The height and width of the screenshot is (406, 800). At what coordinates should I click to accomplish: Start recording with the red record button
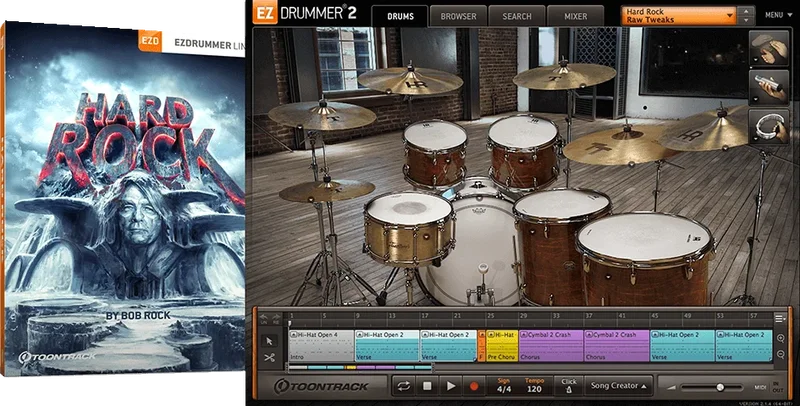click(474, 386)
